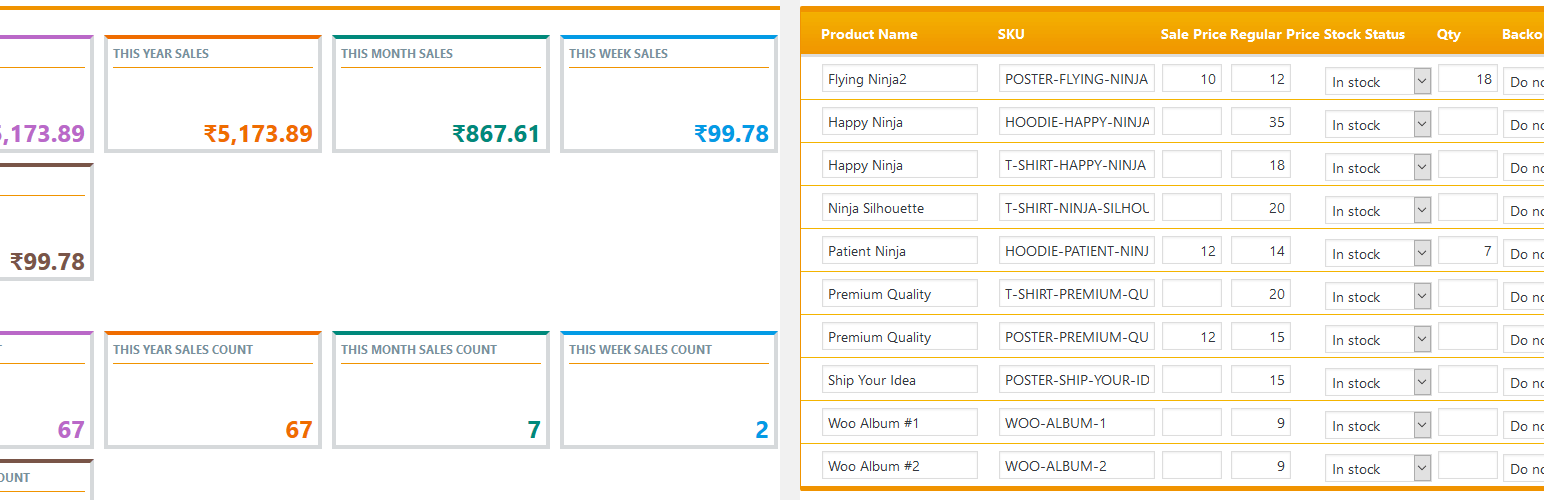Sort by Product Name column header
The width and height of the screenshot is (1544, 500).
869,34
